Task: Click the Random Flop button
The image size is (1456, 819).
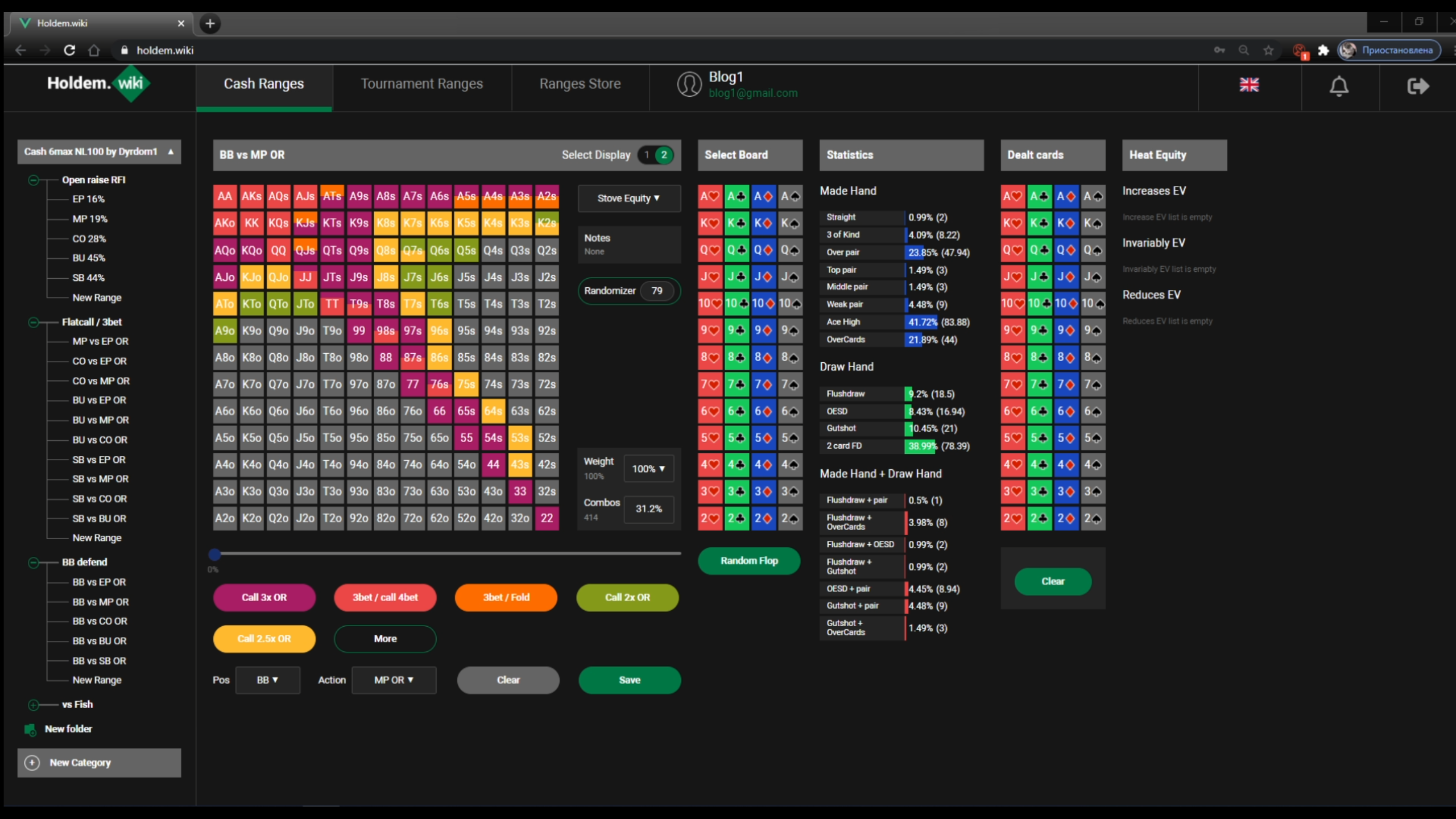Action: click(749, 561)
